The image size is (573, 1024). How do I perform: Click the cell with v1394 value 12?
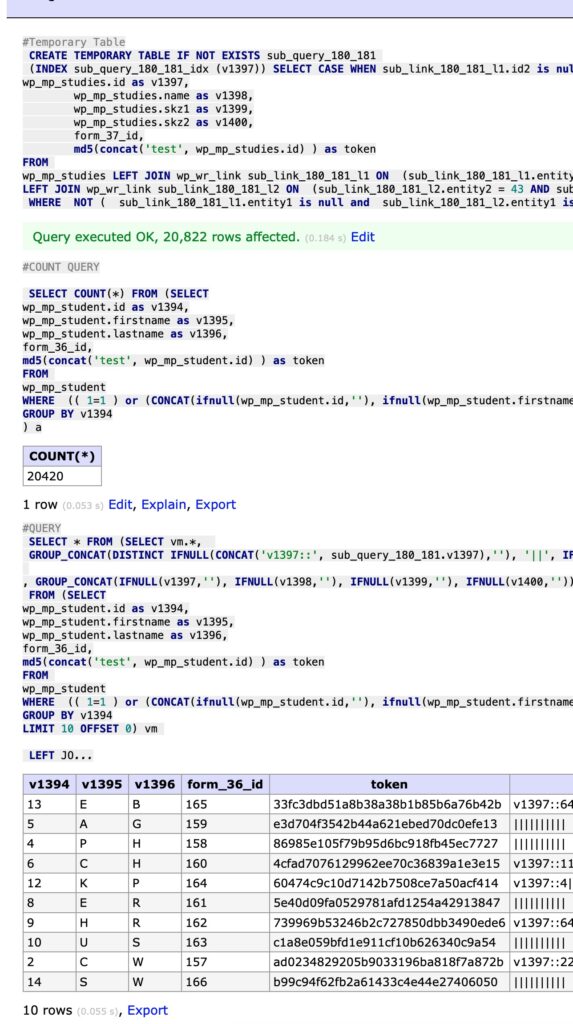click(x=49, y=883)
